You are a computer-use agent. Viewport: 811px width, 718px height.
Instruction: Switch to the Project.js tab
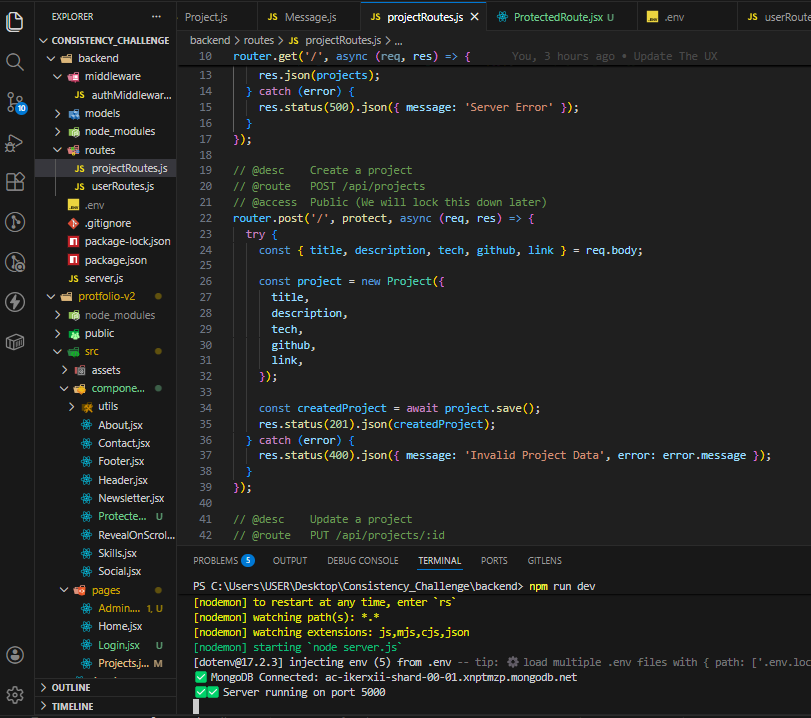tap(206, 17)
